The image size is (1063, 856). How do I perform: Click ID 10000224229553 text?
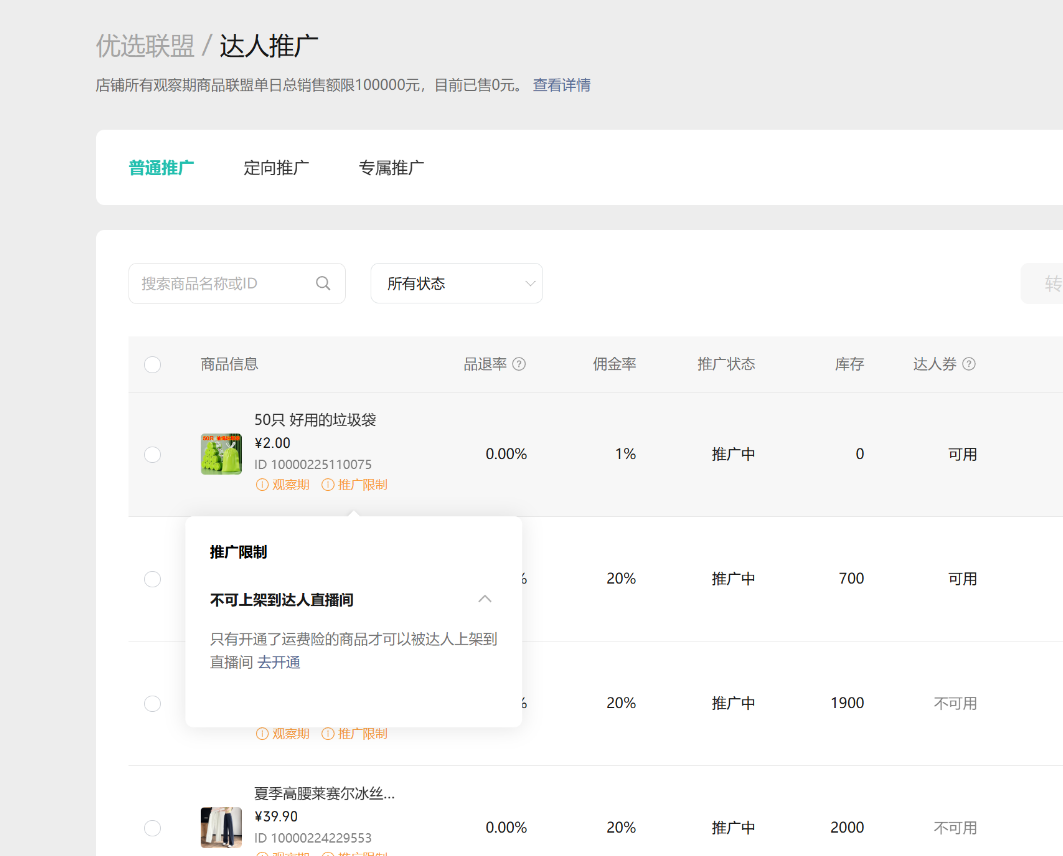coord(313,838)
